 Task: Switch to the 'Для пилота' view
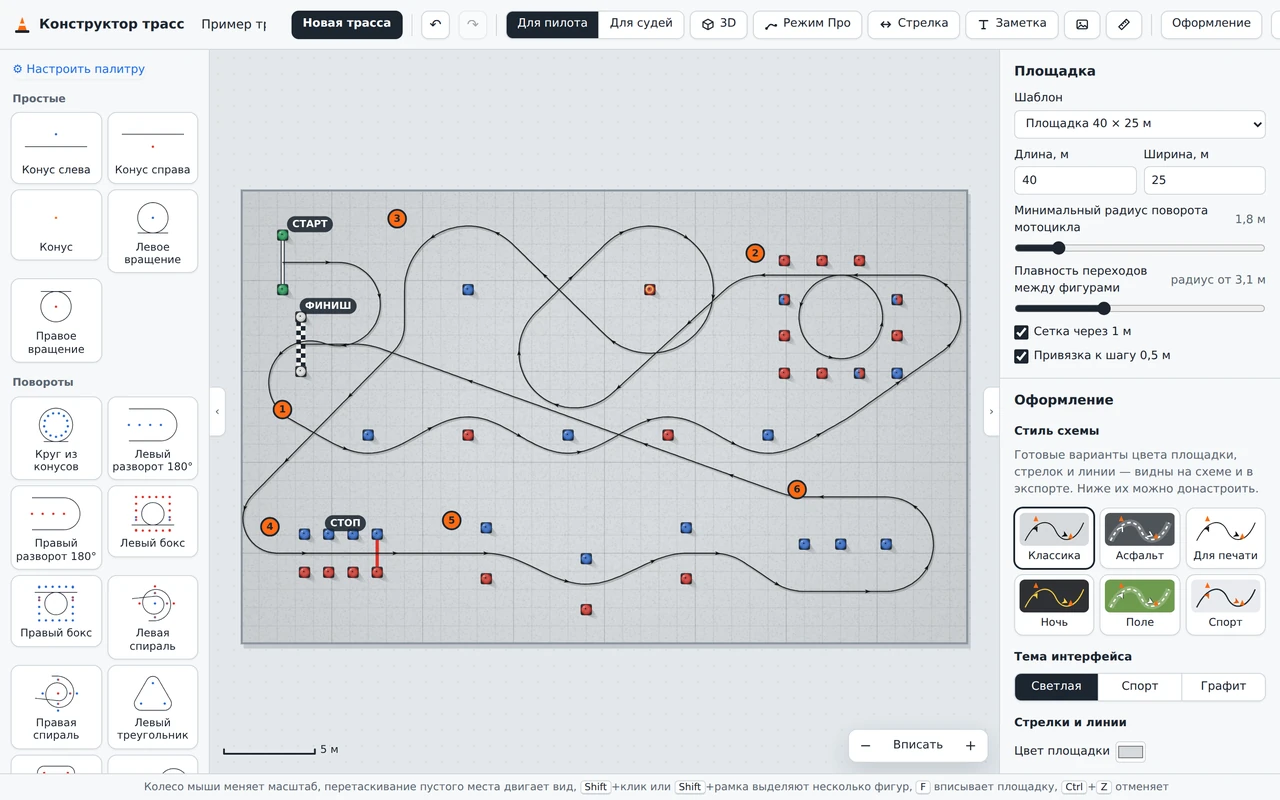pyautogui.click(x=552, y=24)
